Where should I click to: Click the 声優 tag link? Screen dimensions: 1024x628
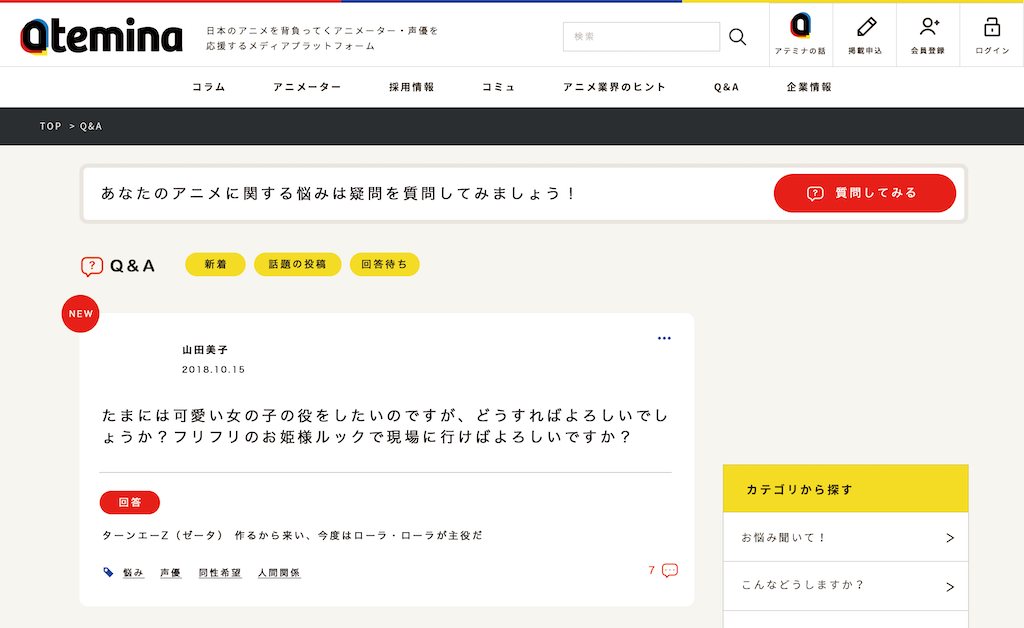click(170, 573)
